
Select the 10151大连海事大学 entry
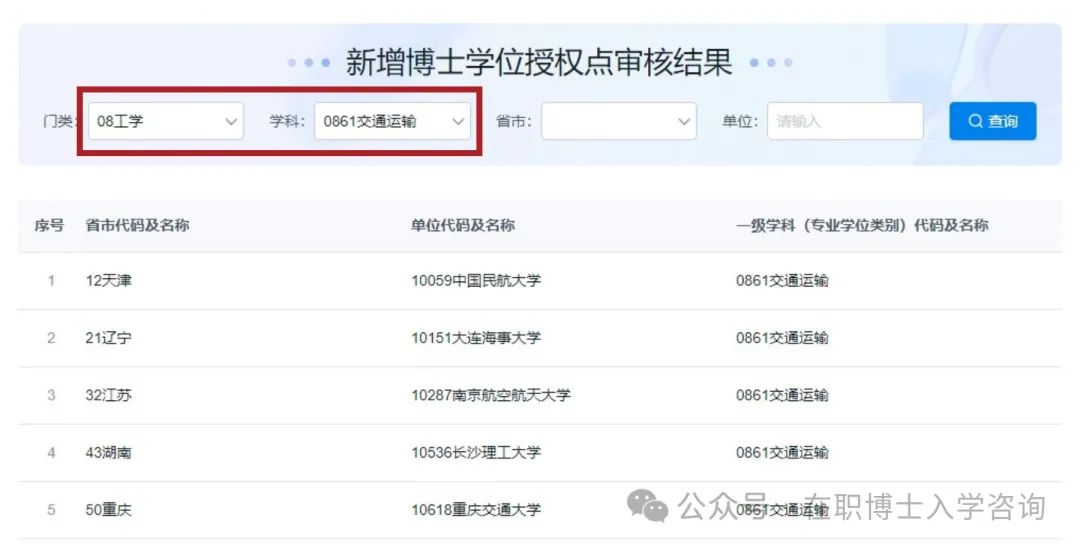pyautogui.click(x=475, y=338)
